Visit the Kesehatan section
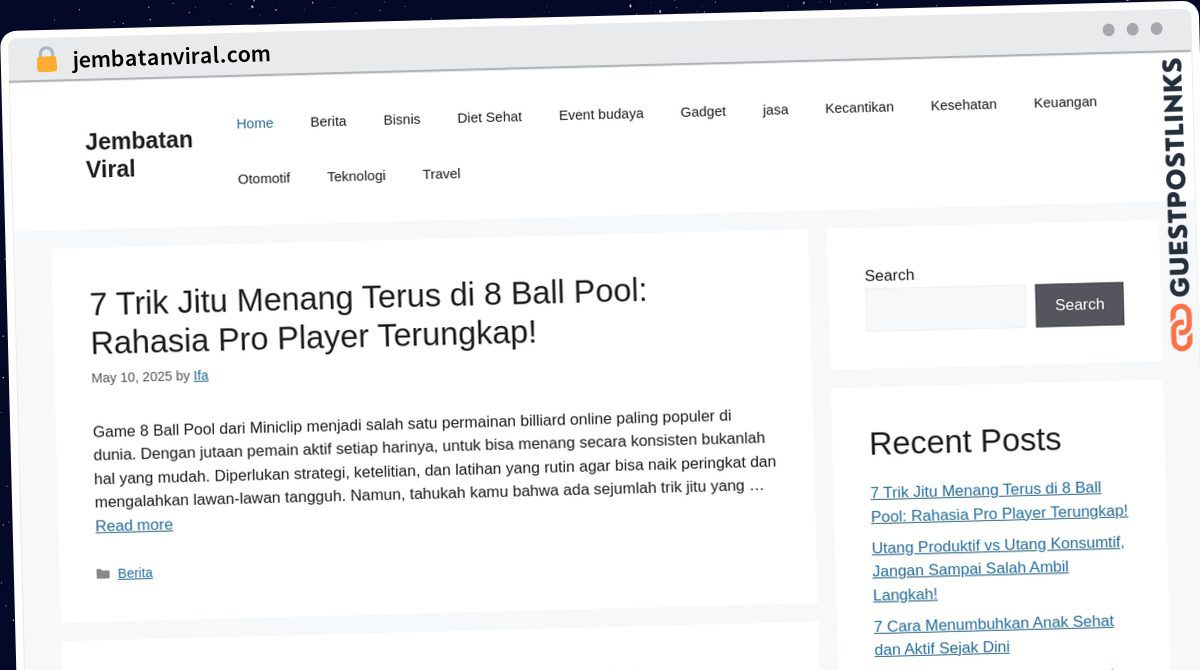This screenshot has height=670, width=1200. click(x=963, y=104)
